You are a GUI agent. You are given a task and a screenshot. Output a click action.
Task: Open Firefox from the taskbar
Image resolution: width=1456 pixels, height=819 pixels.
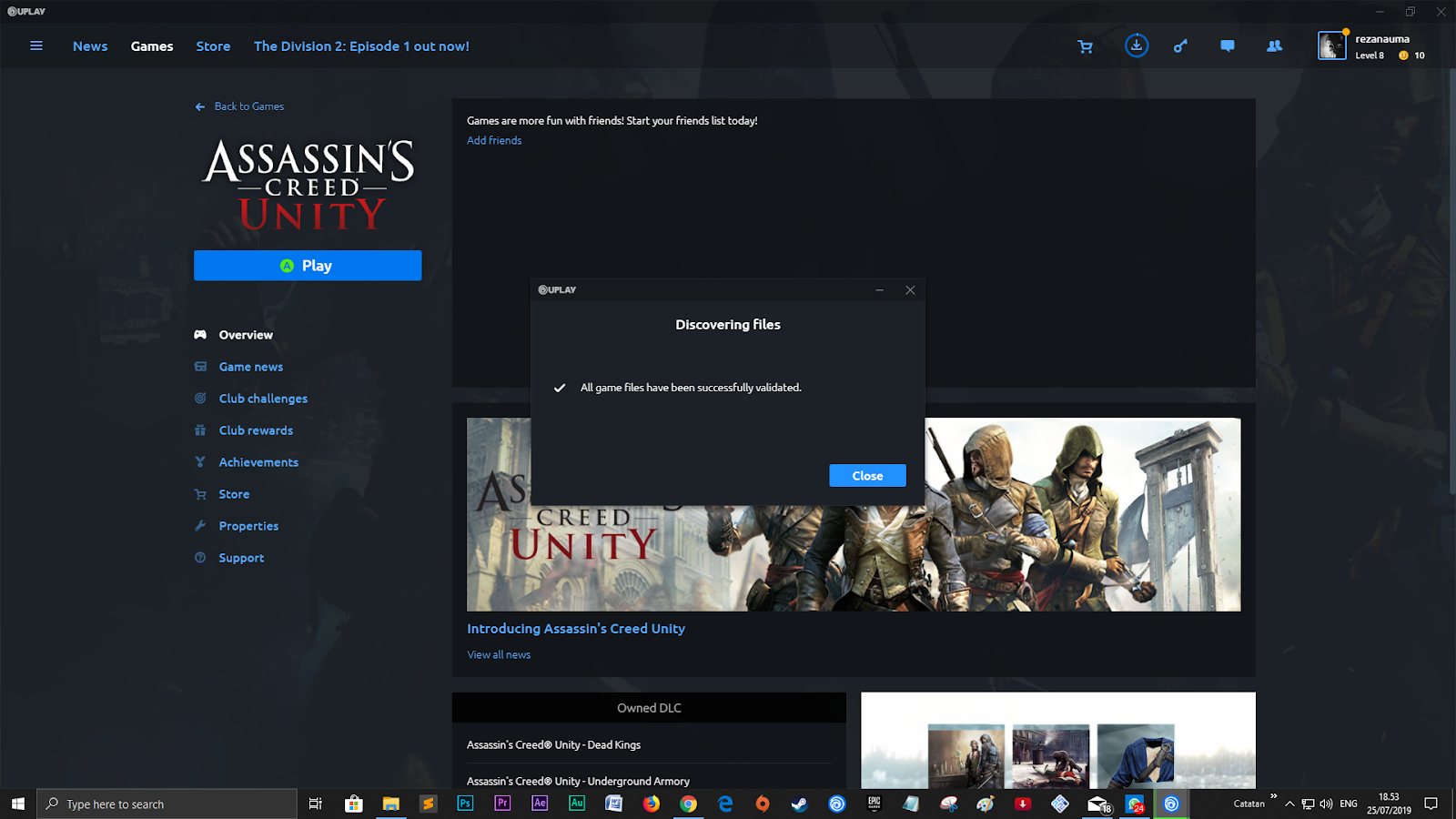tap(651, 804)
